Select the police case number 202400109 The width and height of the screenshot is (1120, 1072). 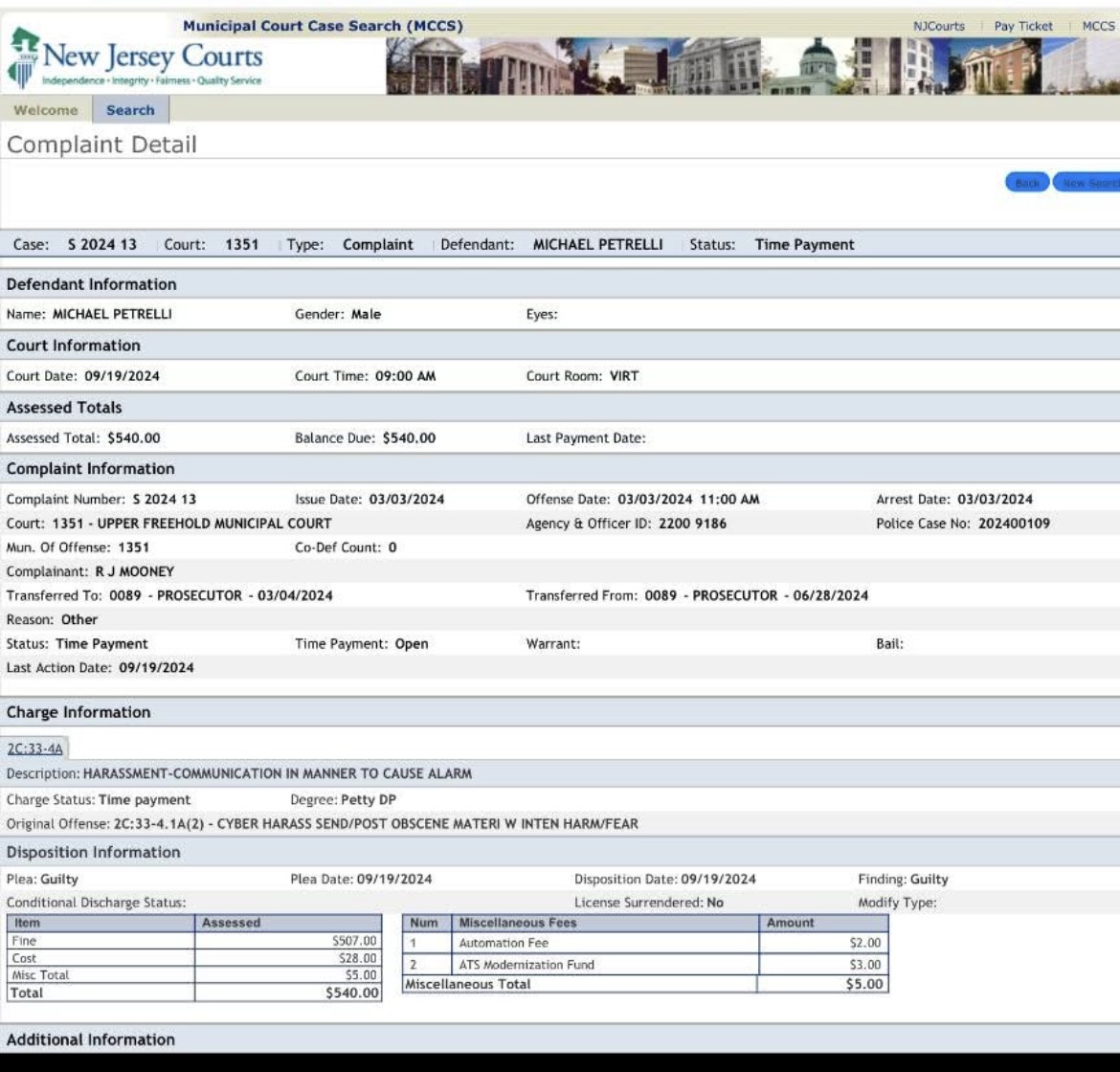pyautogui.click(x=1014, y=524)
